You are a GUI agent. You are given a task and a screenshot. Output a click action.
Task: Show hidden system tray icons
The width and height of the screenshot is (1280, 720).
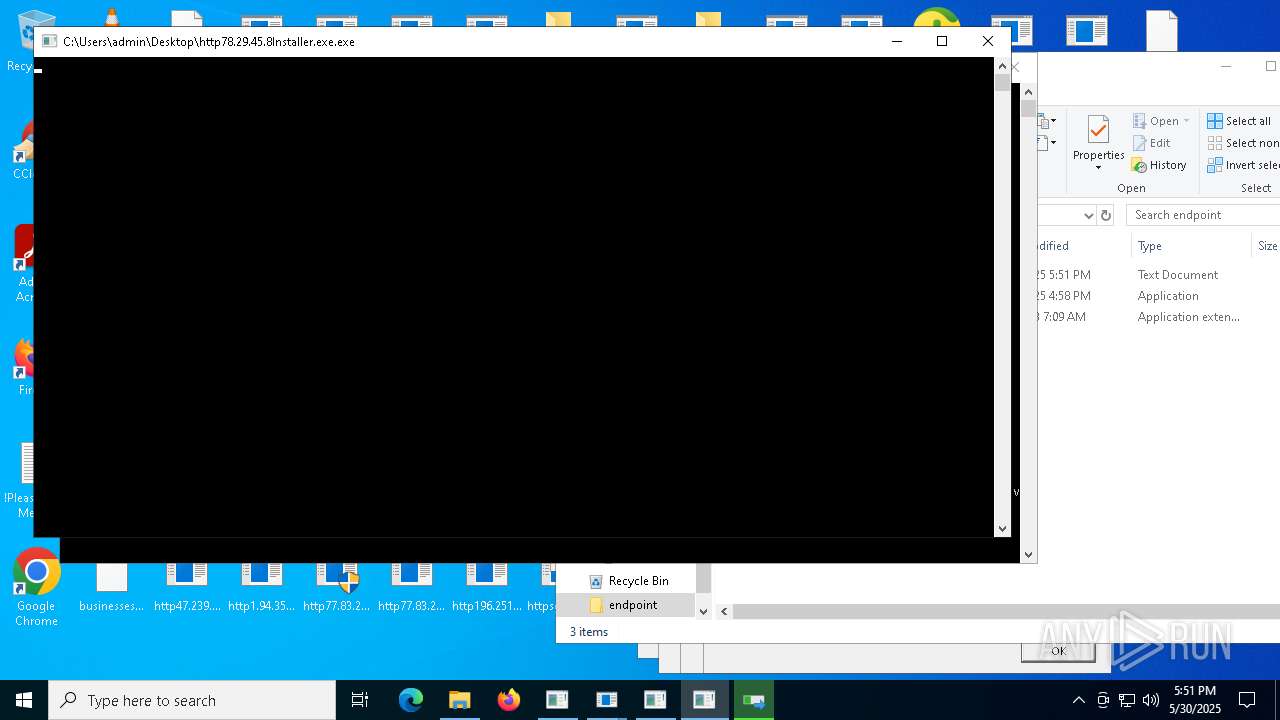1078,700
